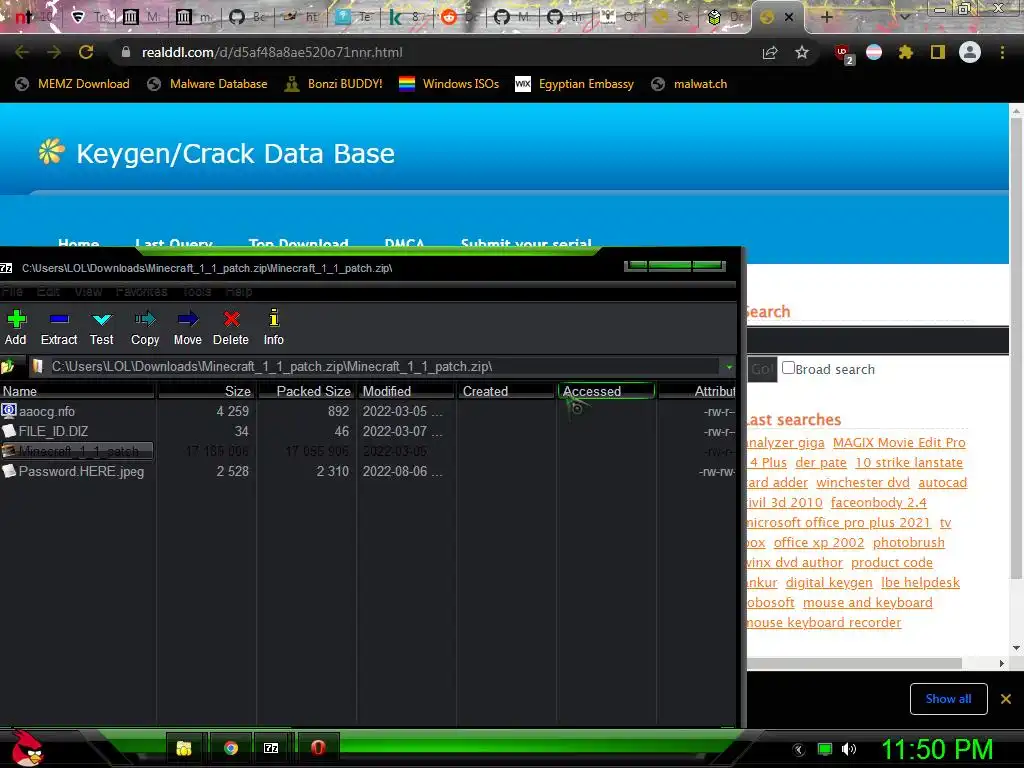
Task: Click the MAGIX Movie Edit Pro link
Action: point(899,443)
